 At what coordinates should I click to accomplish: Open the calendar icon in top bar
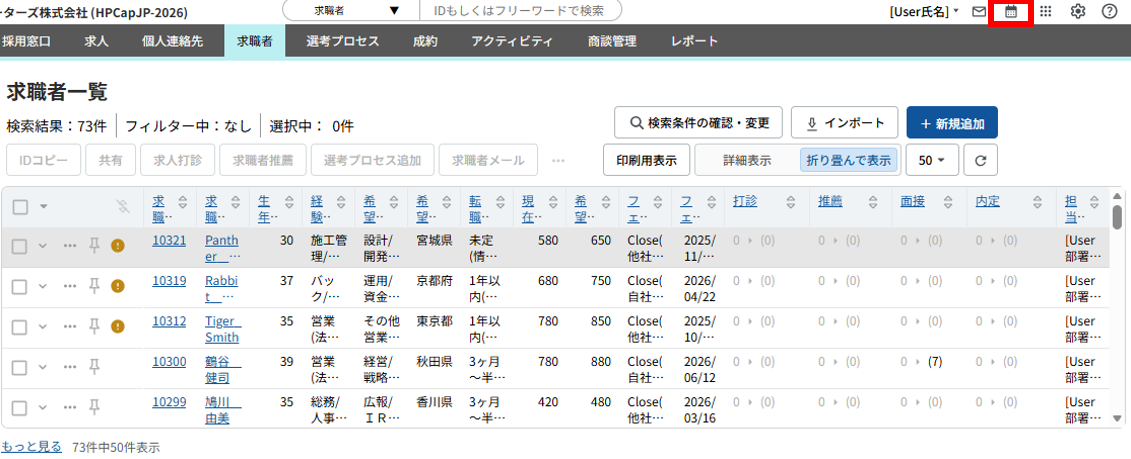point(1011,12)
